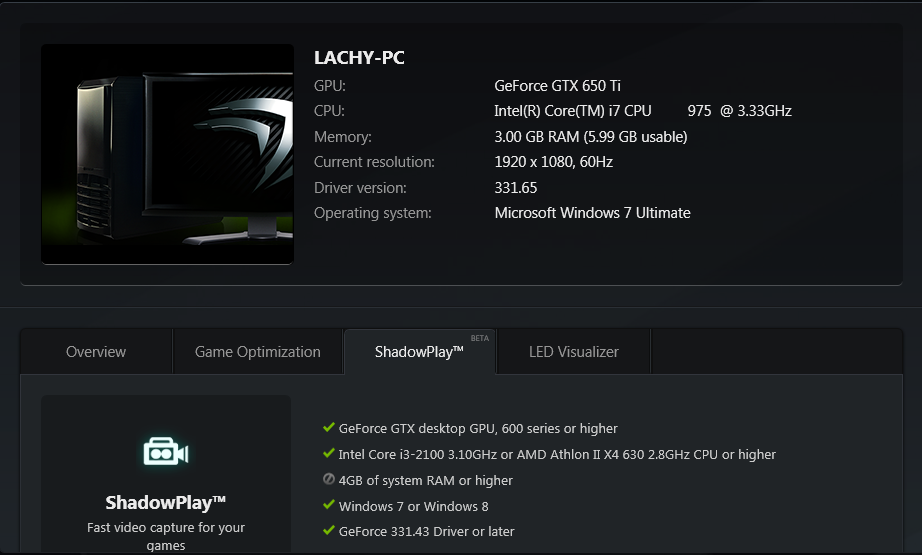The height and width of the screenshot is (555, 922).
Task: Click the NVIDIA PC system image
Action: 167,154
